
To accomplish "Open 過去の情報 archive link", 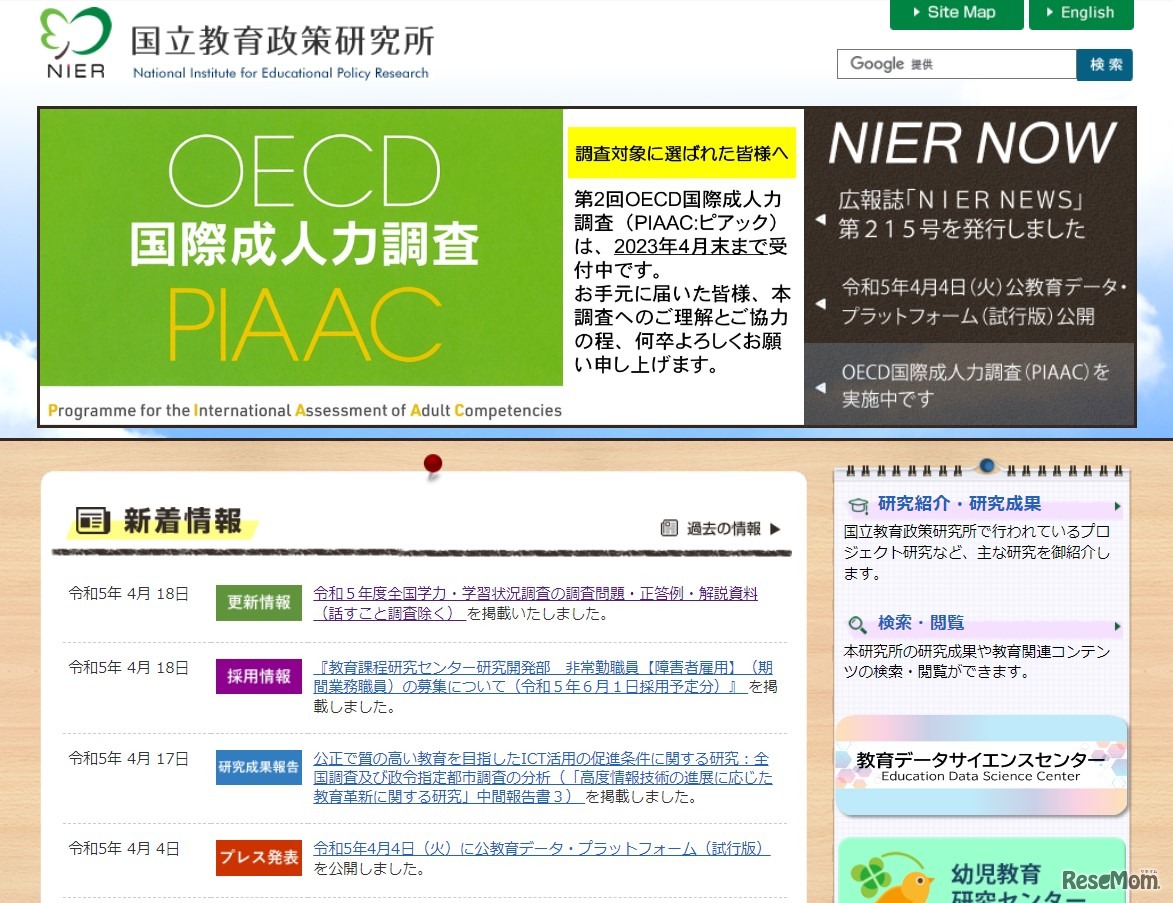I will [722, 529].
